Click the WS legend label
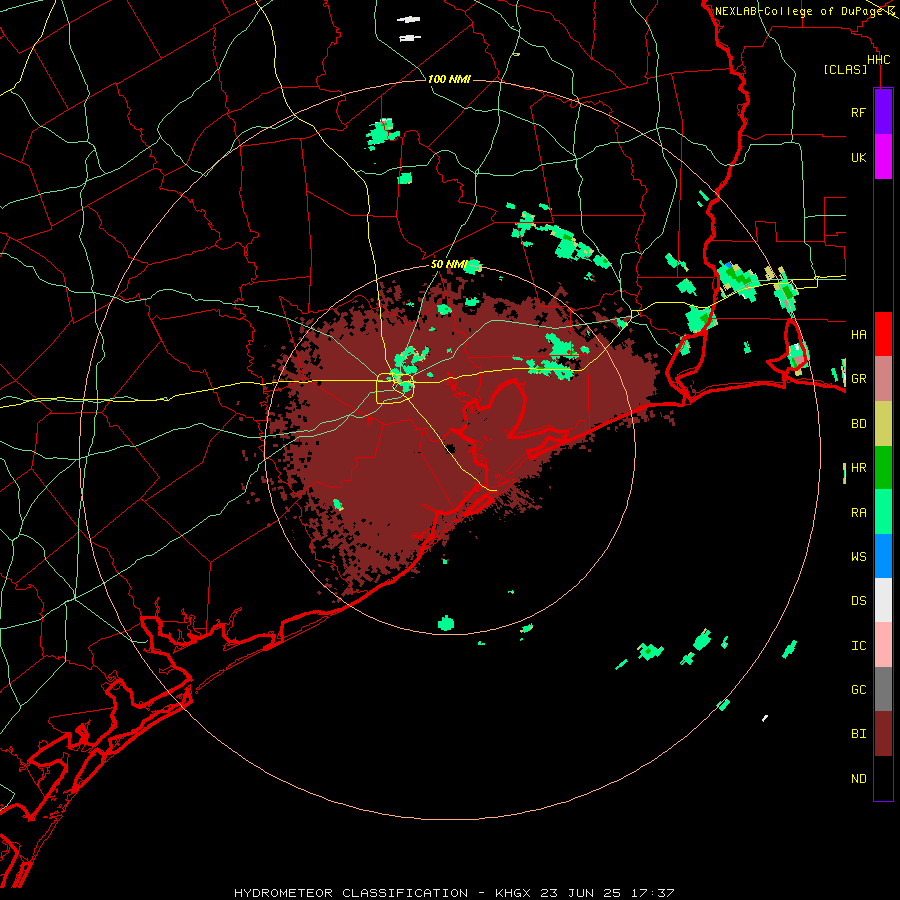The height and width of the screenshot is (900, 900). point(858,556)
